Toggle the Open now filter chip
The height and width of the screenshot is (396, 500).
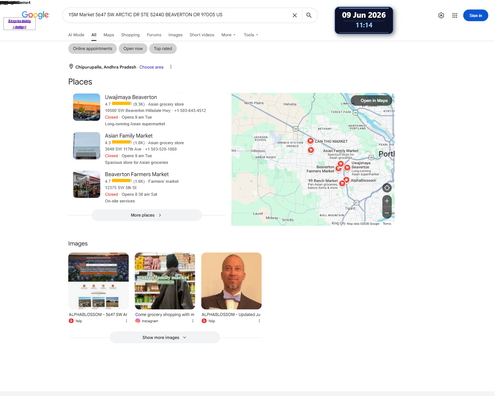(133, 49)
